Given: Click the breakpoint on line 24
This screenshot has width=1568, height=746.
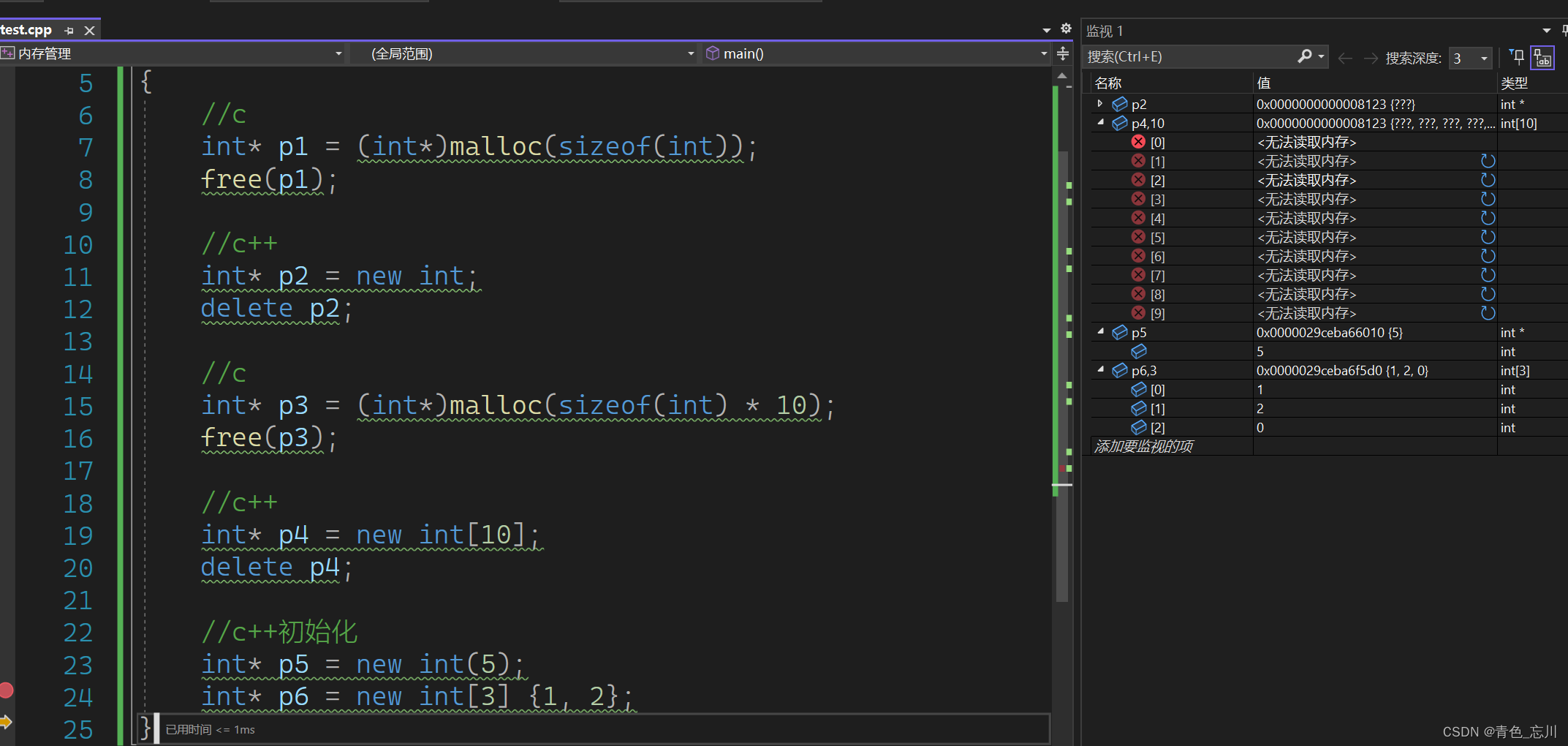Looking at the screenshot, I should [x=7, y=690].
